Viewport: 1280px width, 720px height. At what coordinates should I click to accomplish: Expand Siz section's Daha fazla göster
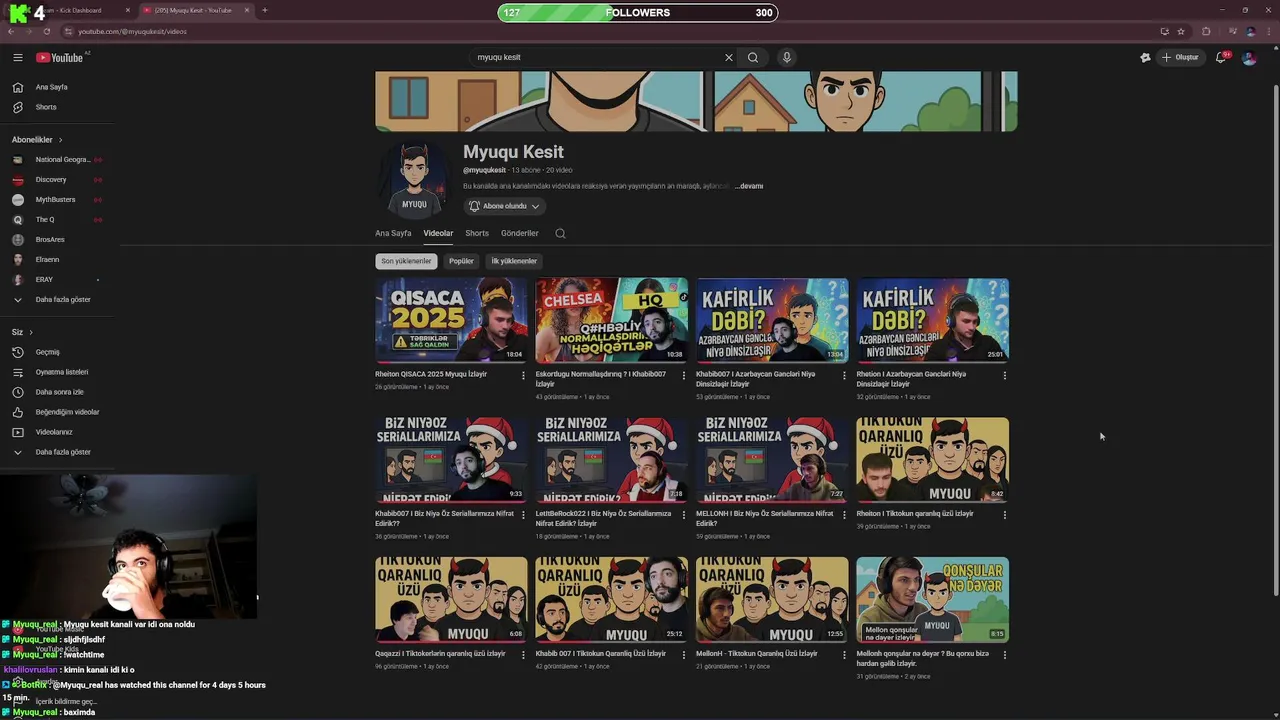[x=63, y=452]
